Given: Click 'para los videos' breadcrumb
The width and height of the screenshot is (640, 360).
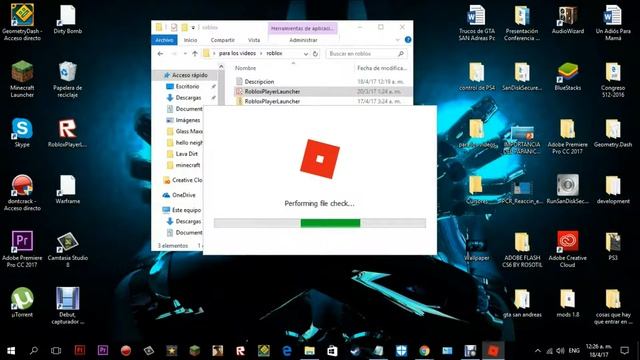Looking at the screenshot, I should (x=237, y=53).
